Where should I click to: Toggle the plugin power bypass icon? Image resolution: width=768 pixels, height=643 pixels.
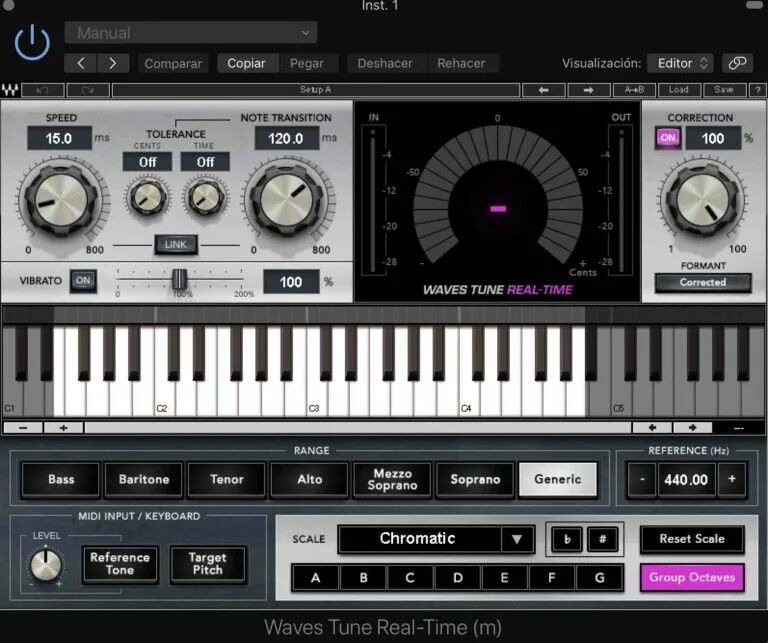point(32,43)
